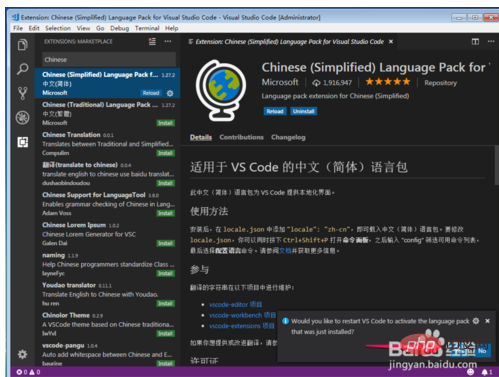This screenshot has width=499, height=377.
Task: Open the vscode-editor project link
Action: (235, 304)
